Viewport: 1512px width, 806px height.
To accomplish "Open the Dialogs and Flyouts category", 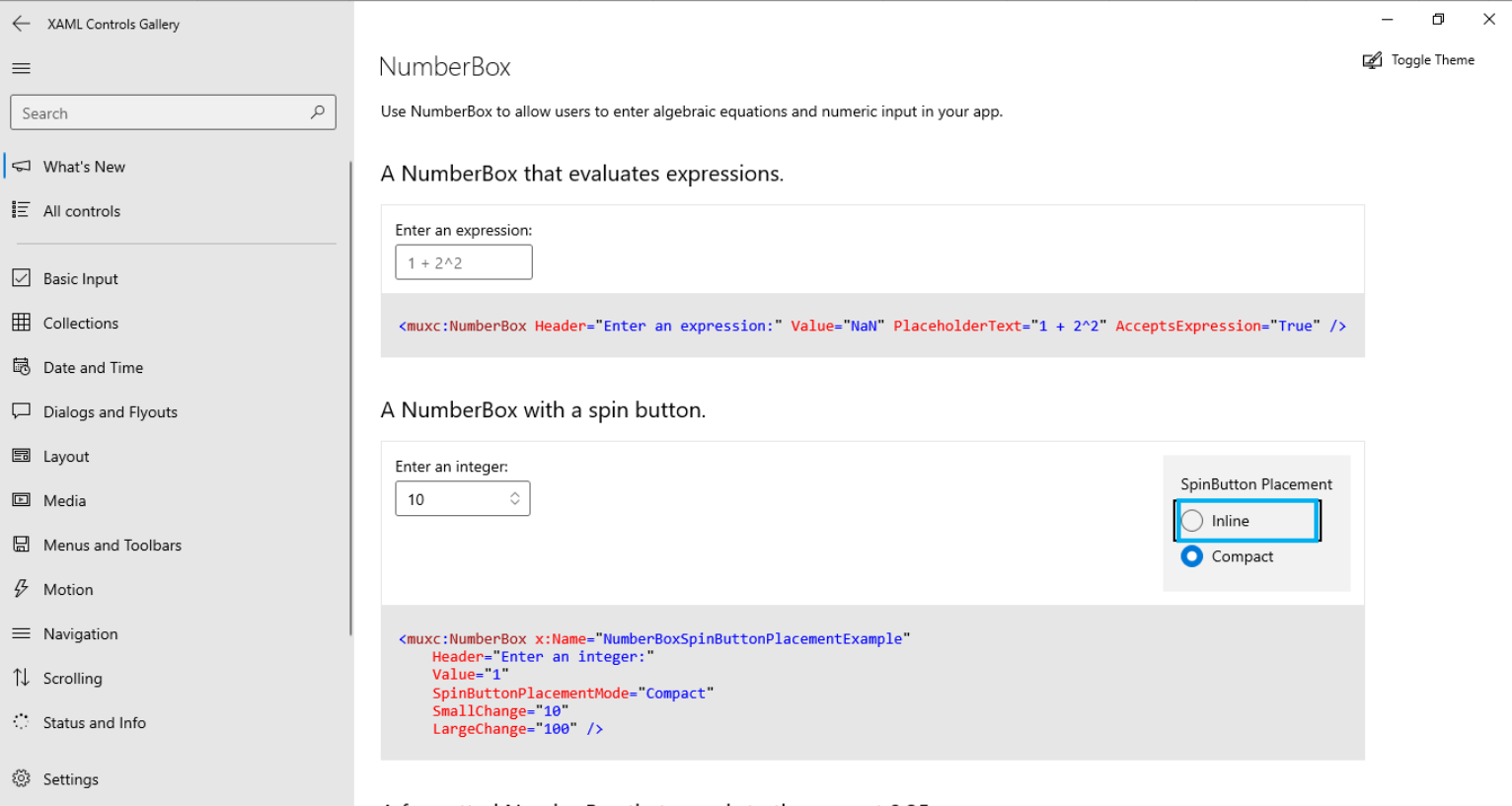I will click(x=178, y=412).
